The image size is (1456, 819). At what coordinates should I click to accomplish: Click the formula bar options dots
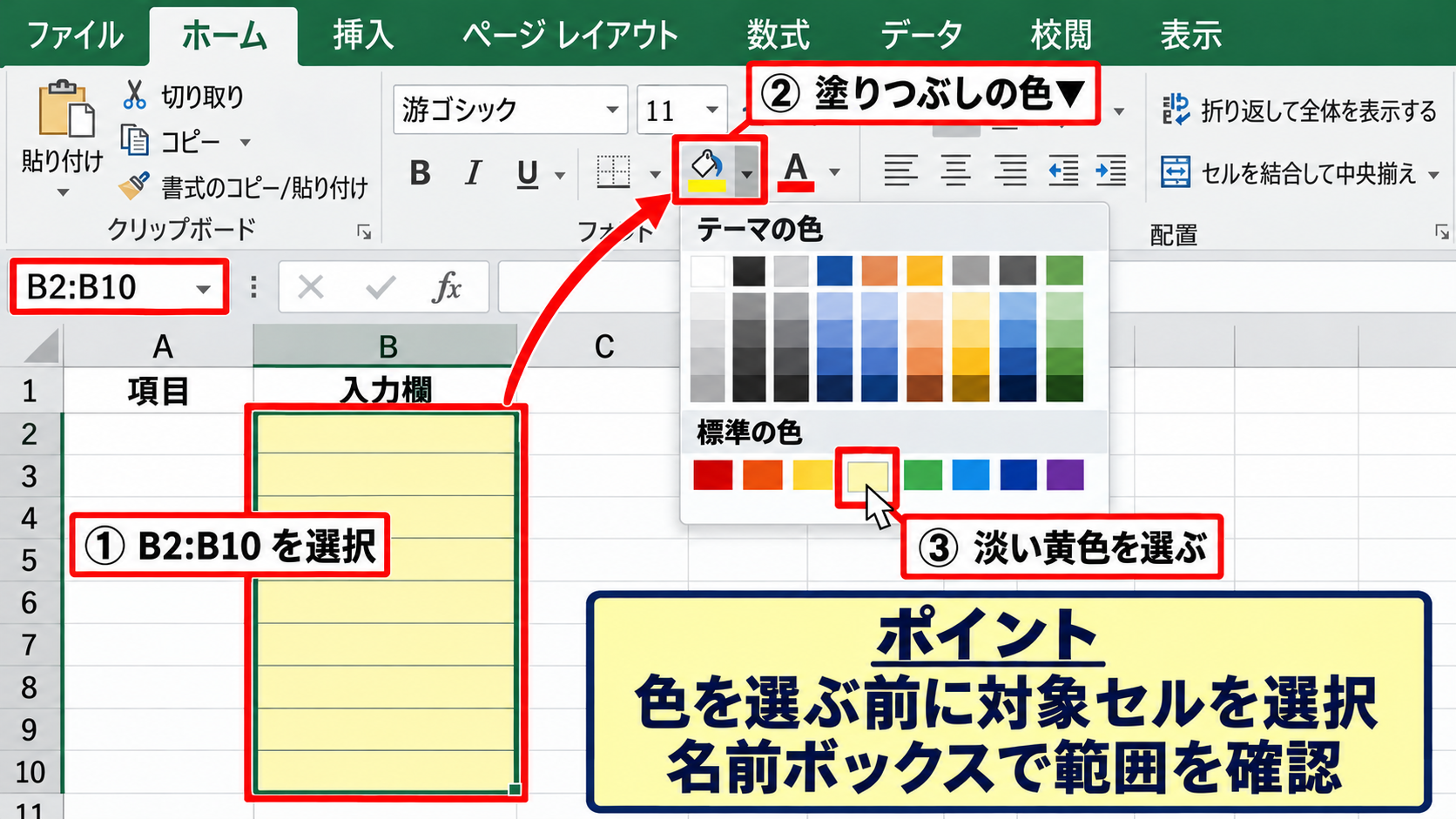(253, 286)
